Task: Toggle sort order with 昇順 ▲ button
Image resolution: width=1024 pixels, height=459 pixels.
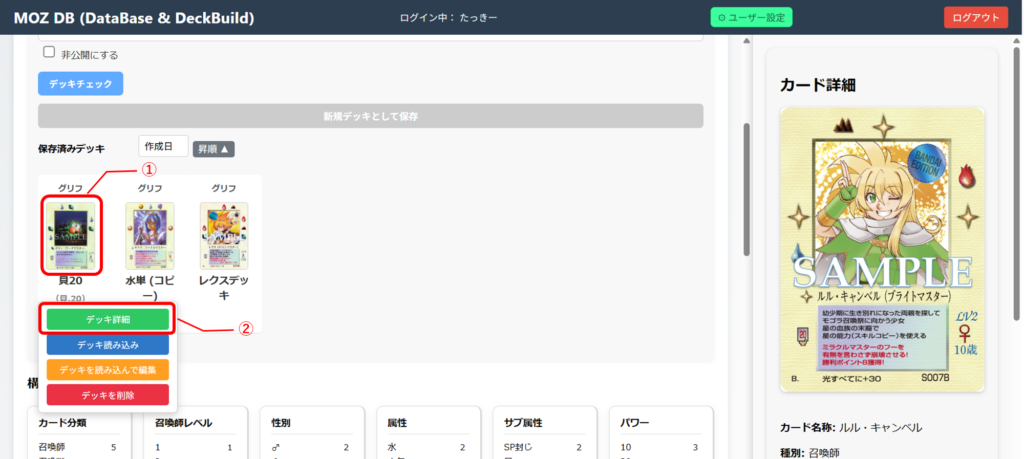Action: pyautogui.click(x=213, y=149)
